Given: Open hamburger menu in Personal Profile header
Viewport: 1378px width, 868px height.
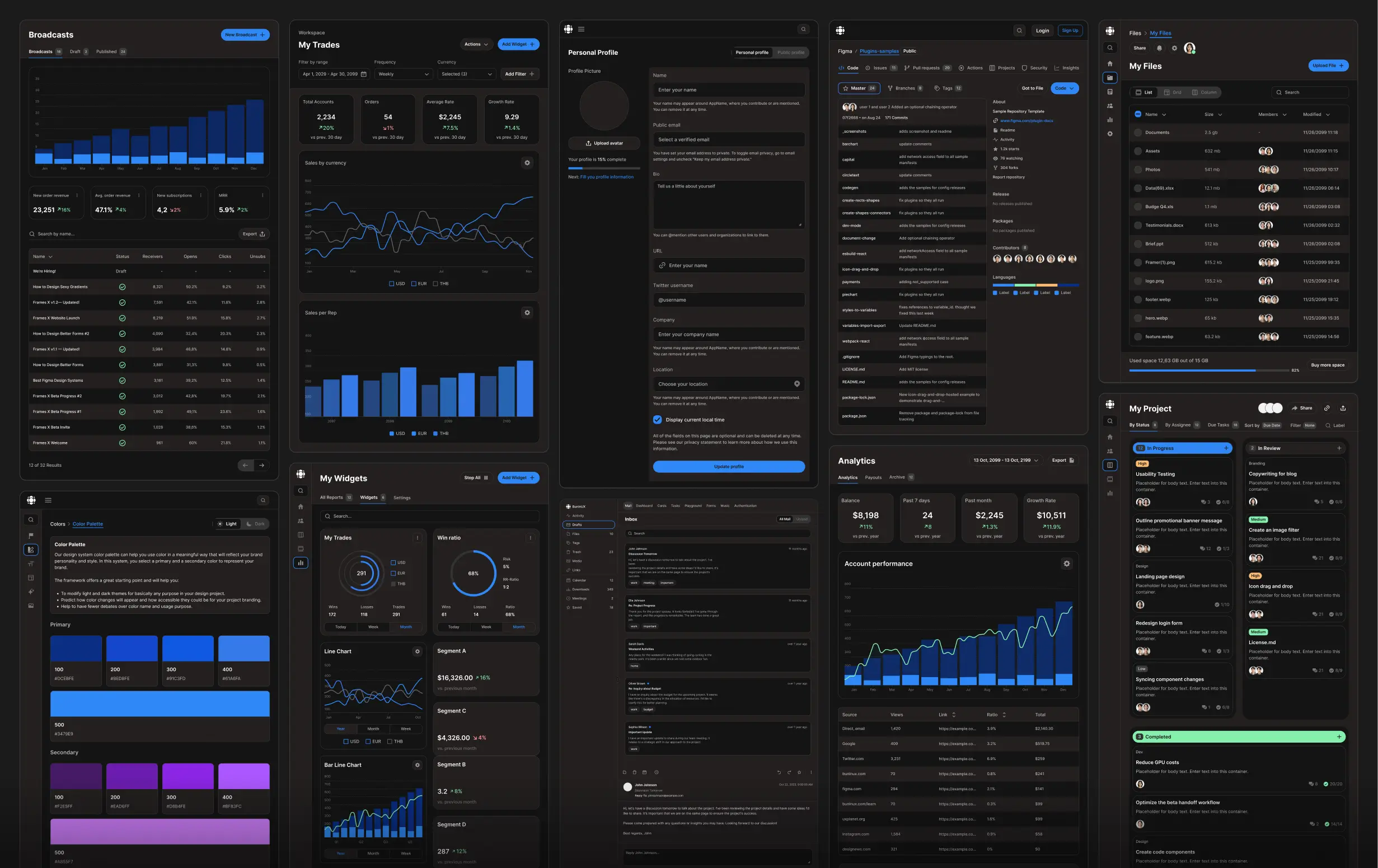Looking at the screenshot, I should click(x=582, y=29).
